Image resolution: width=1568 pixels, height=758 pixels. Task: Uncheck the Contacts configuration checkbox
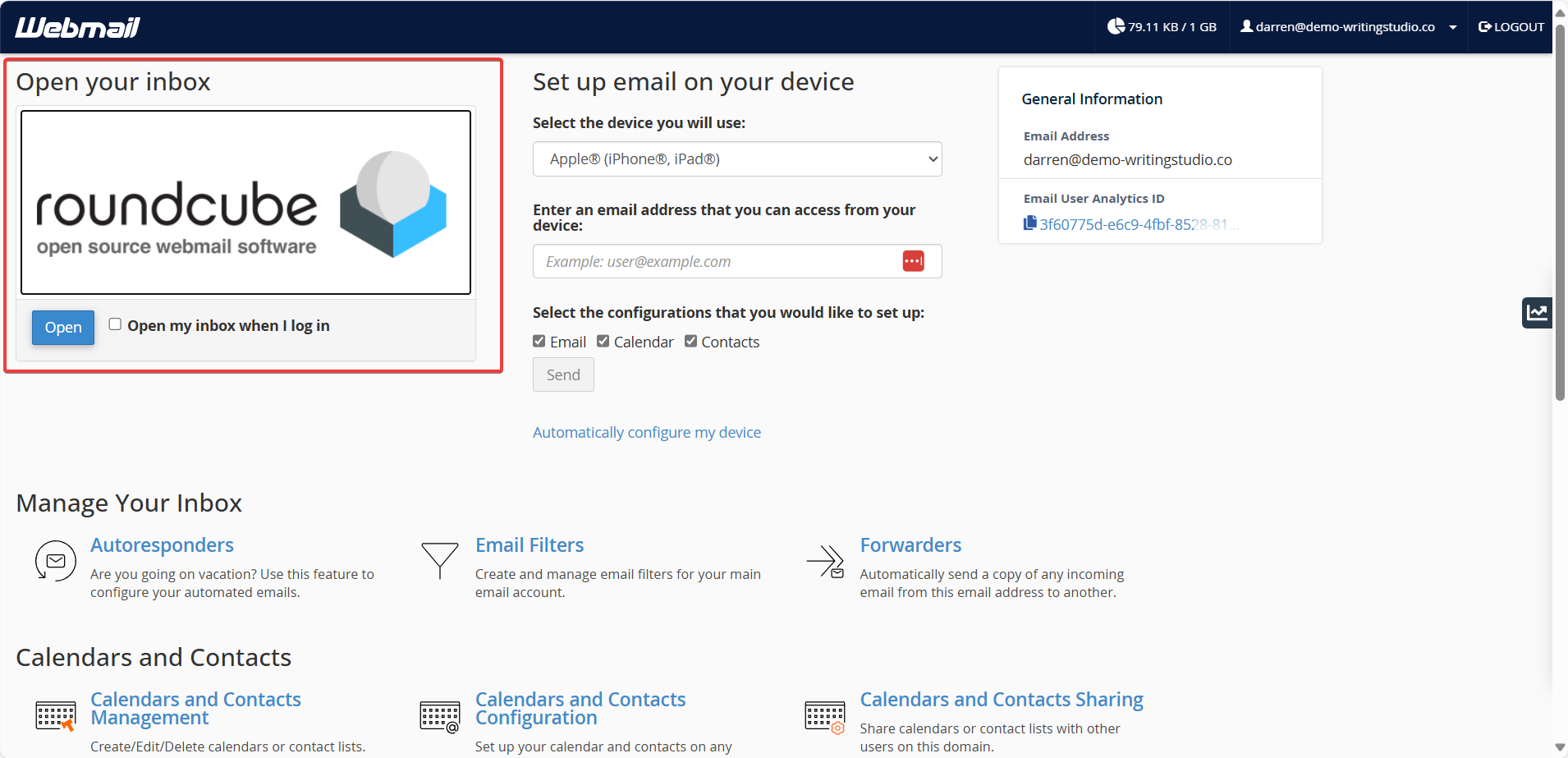(x=690, y=341)
